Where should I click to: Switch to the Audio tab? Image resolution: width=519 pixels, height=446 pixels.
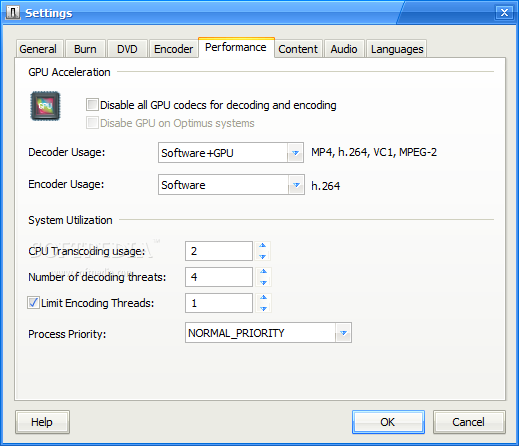pos(344,49)
